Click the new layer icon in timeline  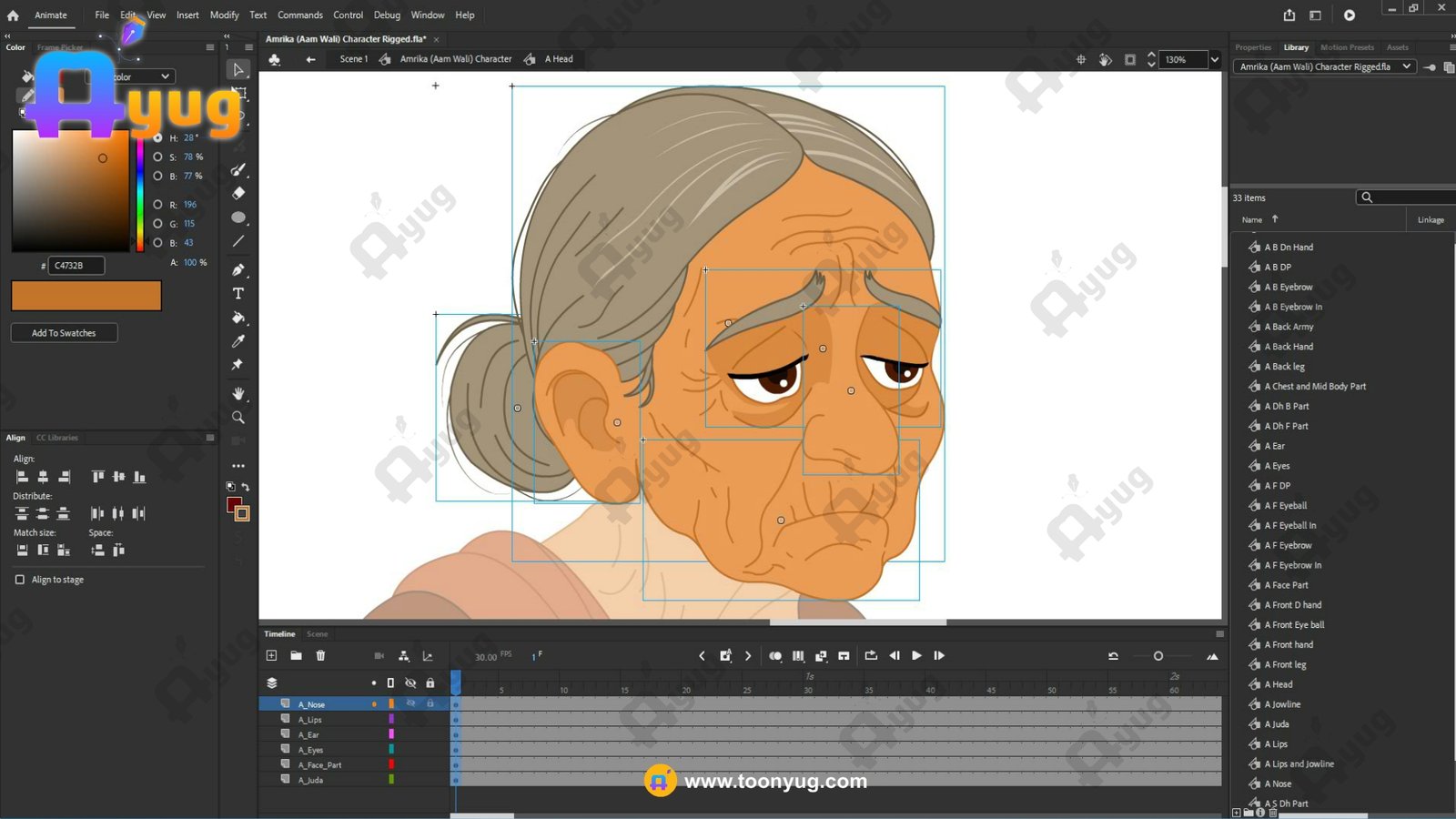[x=271, y=655]
